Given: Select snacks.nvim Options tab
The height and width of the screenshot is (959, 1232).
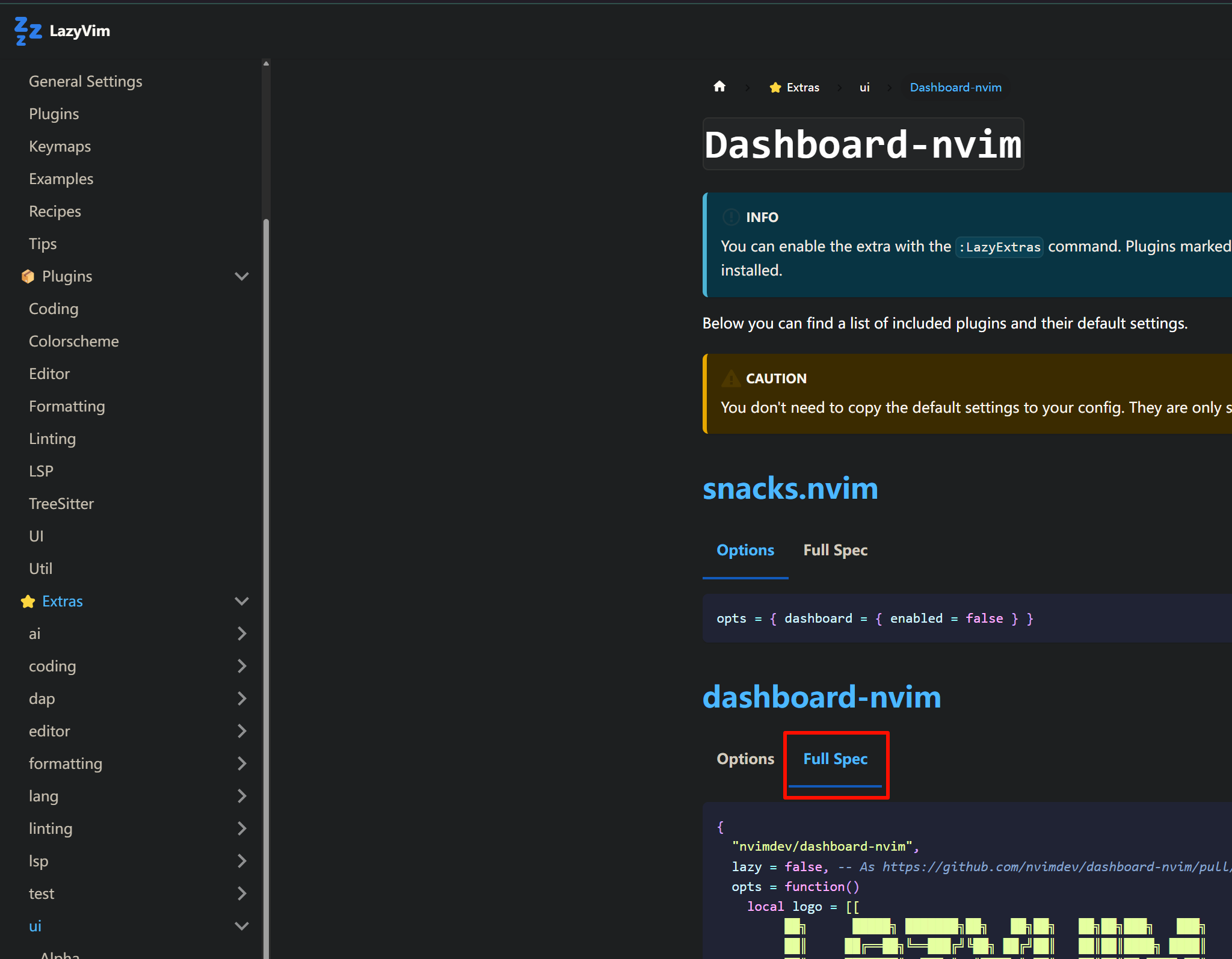Looking at the screenshot, I should (x=745, y=550).
